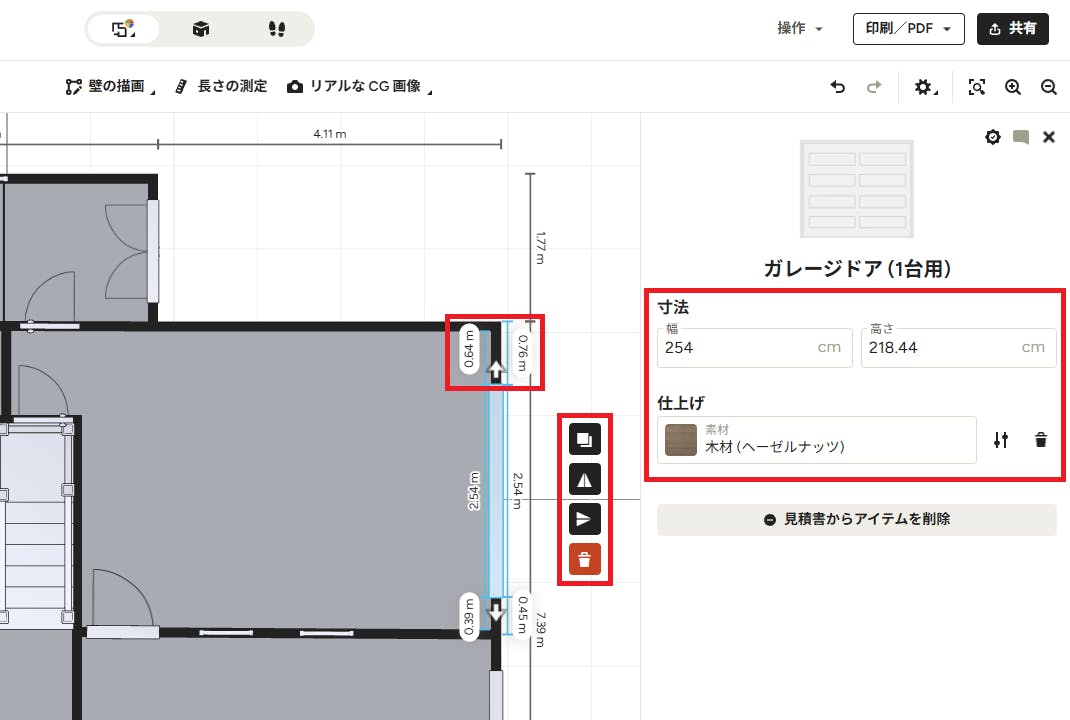
Task: Select the 長さの測定 measure tool
Action: coord(221,87)
